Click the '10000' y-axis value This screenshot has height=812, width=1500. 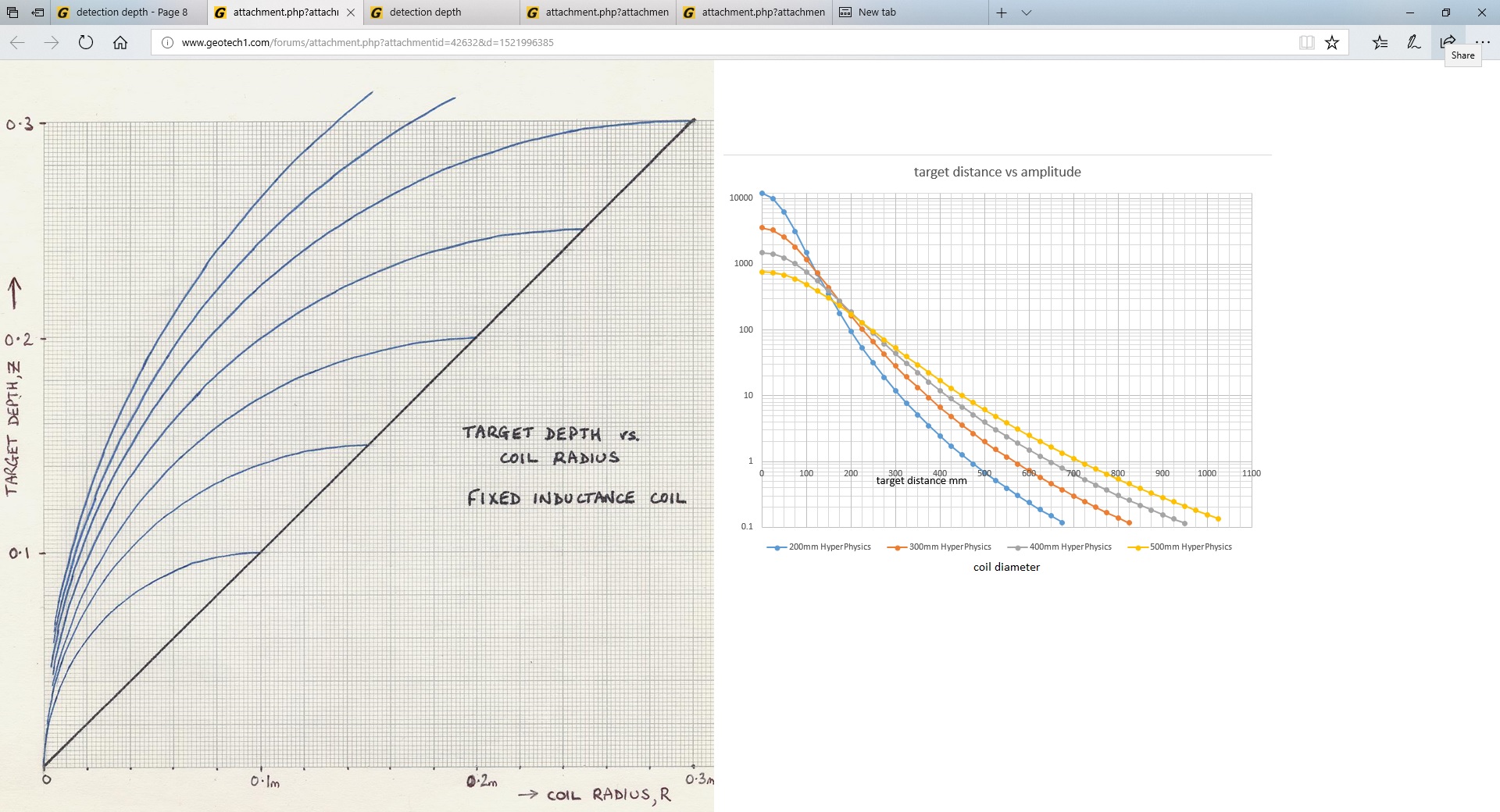pos(741,198)
